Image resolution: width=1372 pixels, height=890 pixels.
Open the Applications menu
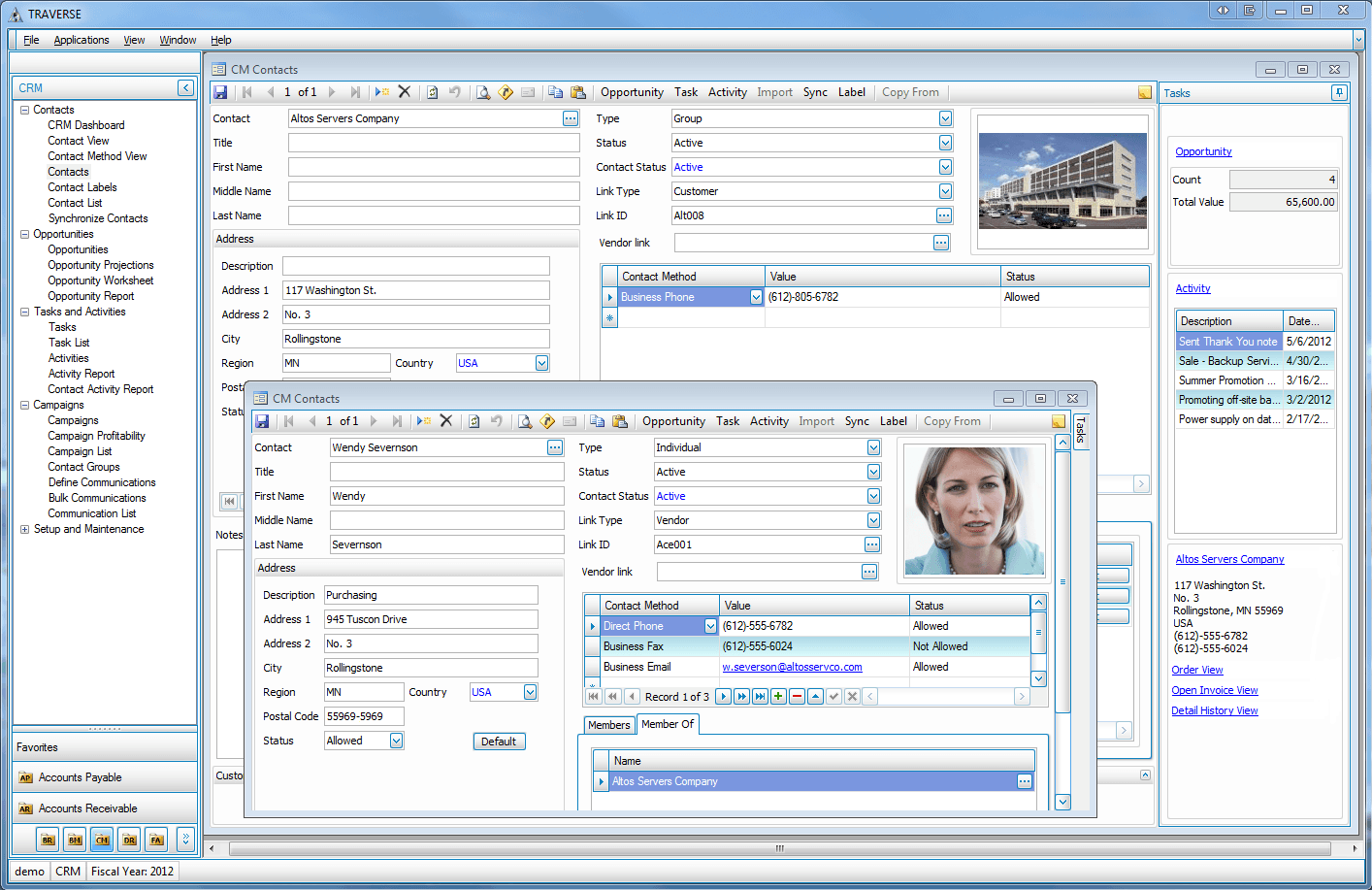81,40
